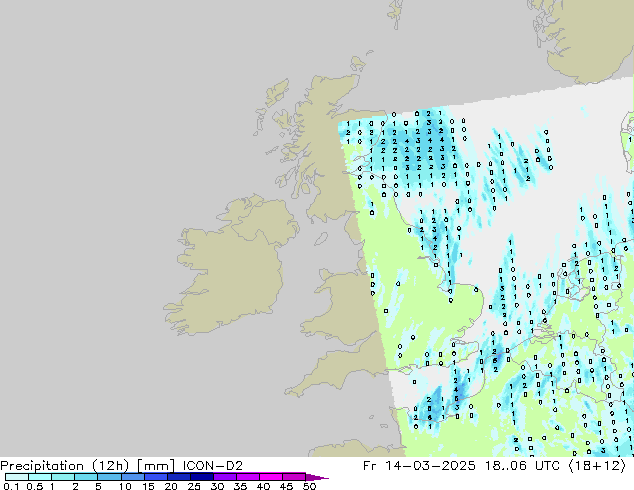
Task: Click the 'ICON-D2' model label
Action: [213, 466]
